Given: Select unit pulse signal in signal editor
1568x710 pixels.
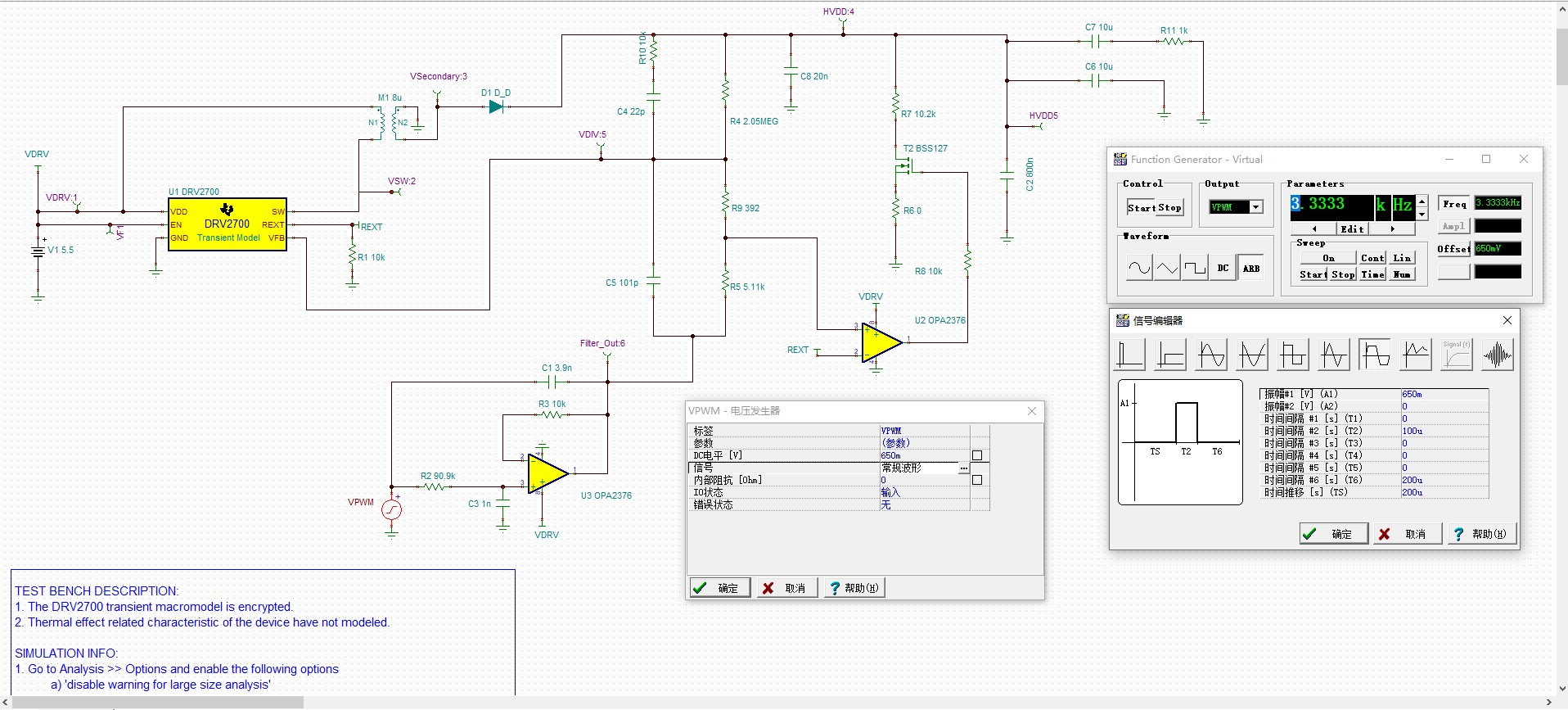Looking at the screenshot, I should [1129, 355].
